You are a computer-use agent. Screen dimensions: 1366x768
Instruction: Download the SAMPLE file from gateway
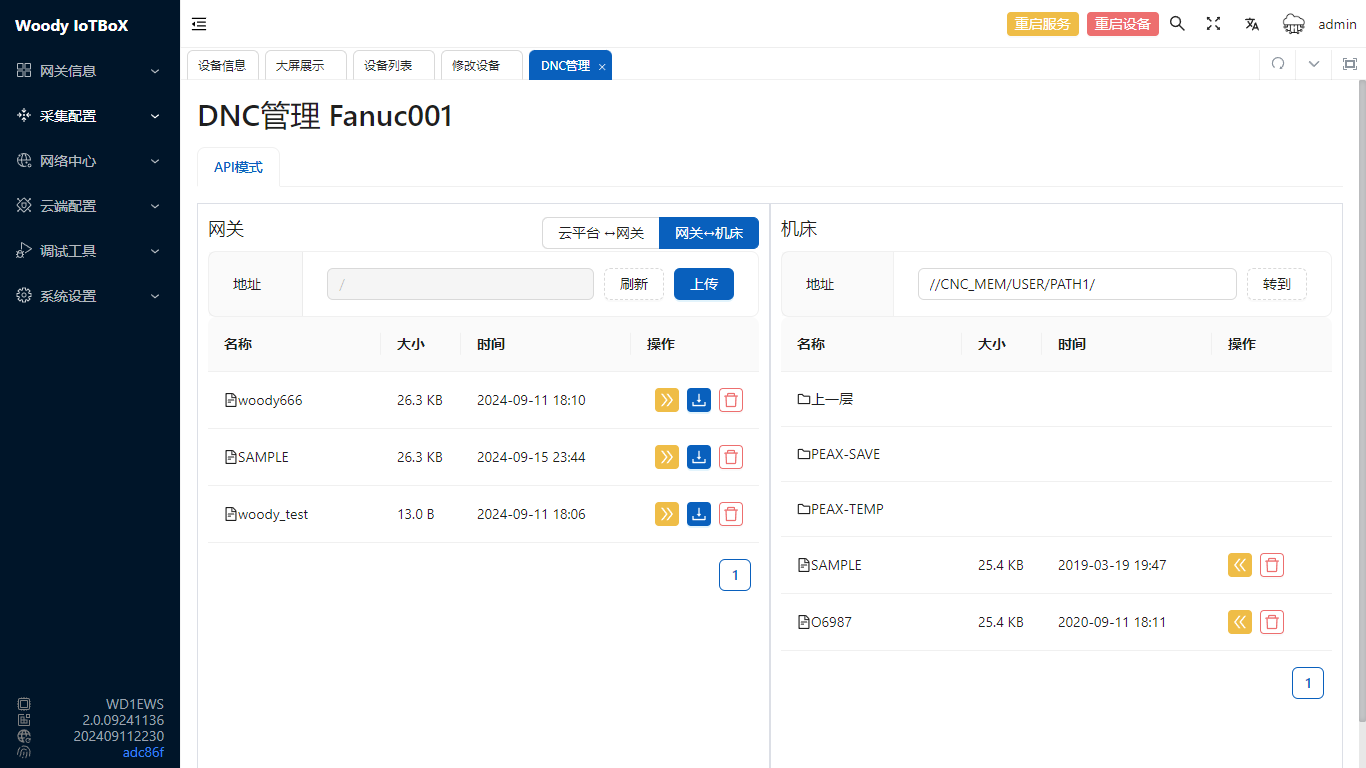point(698,457)
